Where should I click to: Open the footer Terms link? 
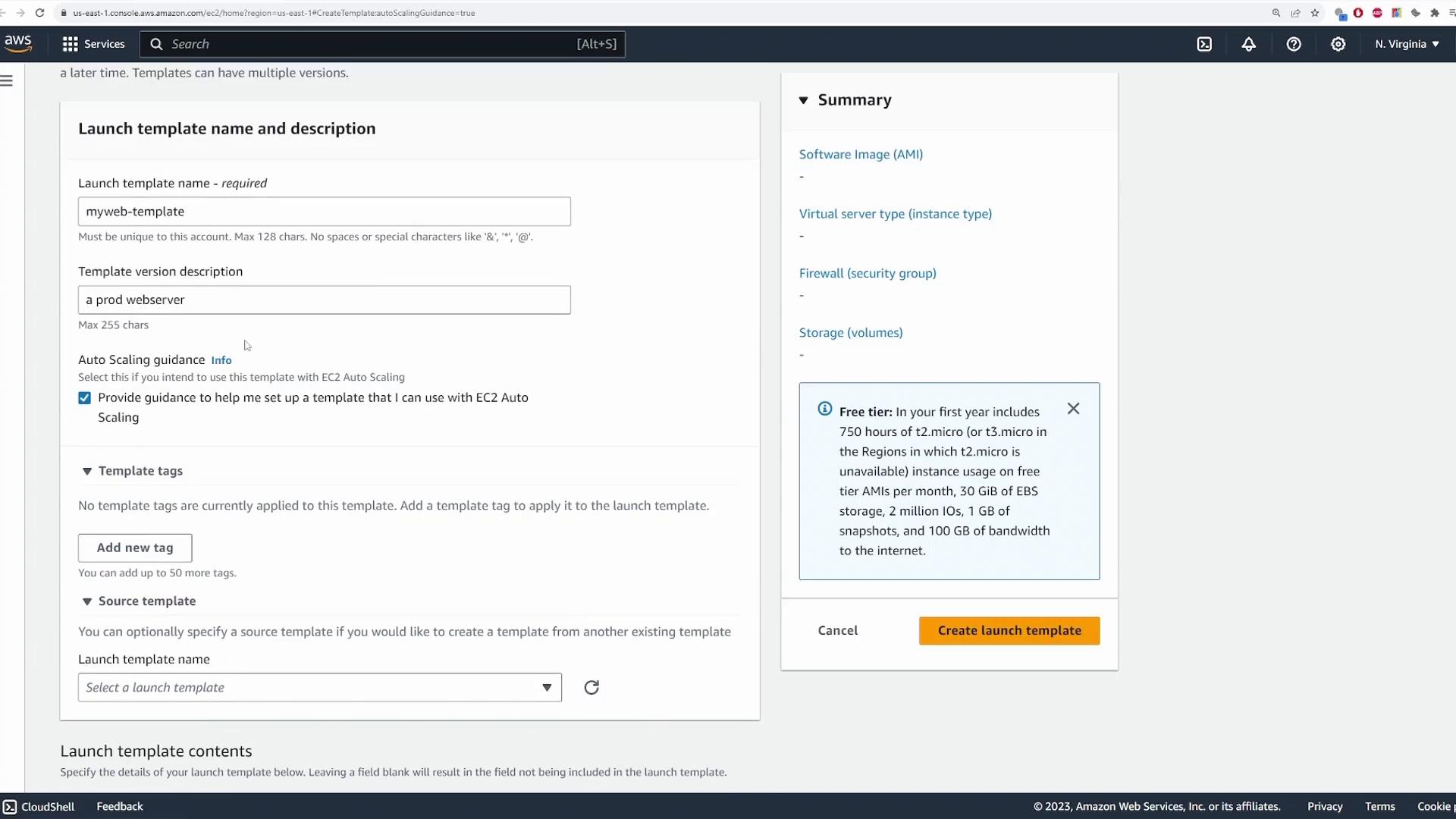coord(1380,807)
